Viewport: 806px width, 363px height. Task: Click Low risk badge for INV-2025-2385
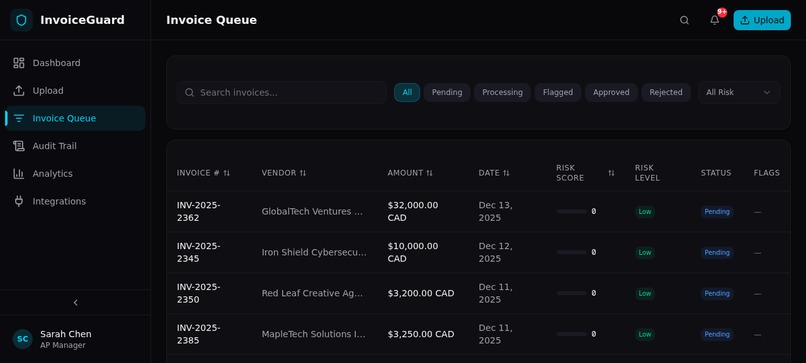(x=645, y=334)
